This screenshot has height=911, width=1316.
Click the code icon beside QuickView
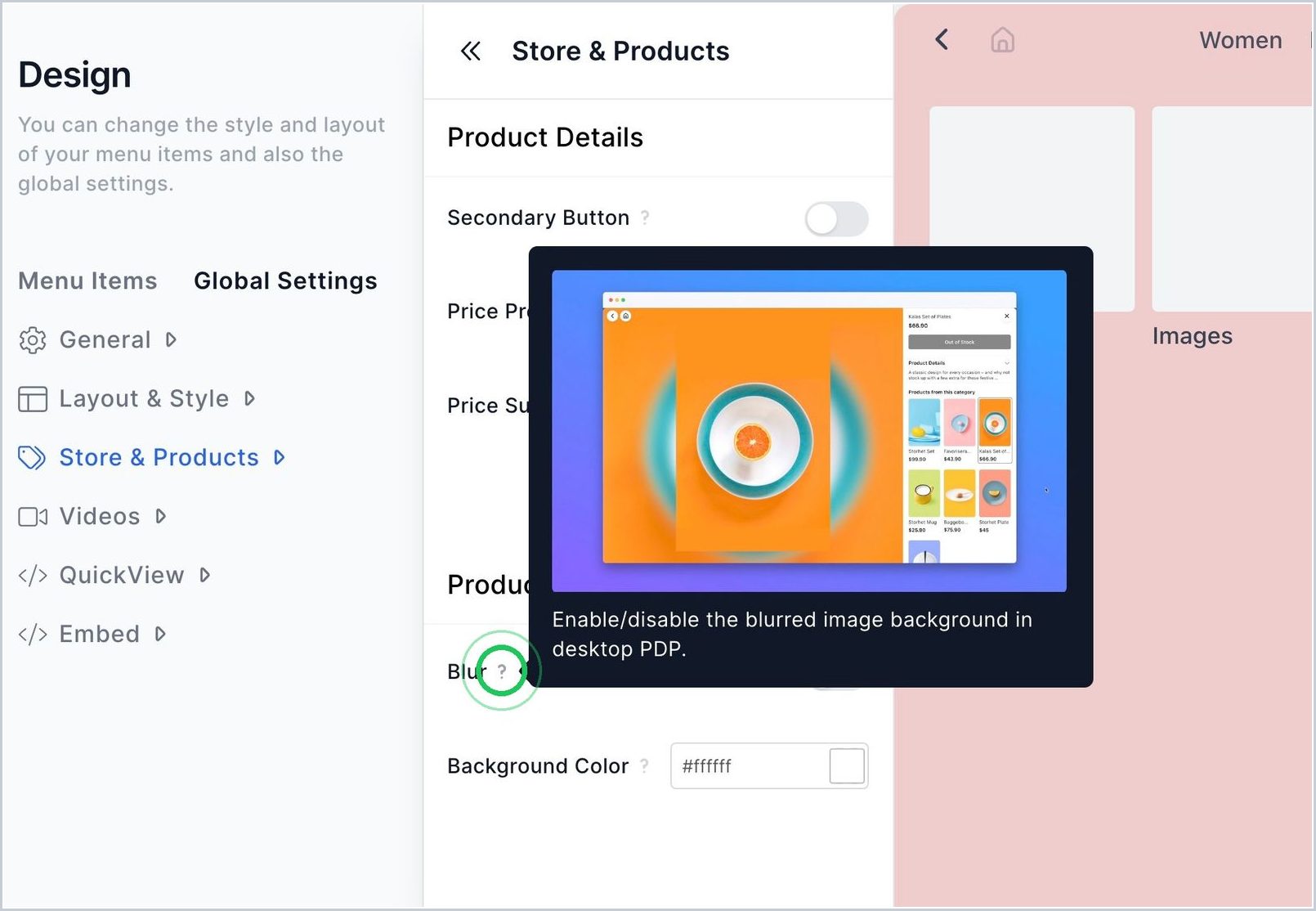pyautogui.click(x=33, y=576)
